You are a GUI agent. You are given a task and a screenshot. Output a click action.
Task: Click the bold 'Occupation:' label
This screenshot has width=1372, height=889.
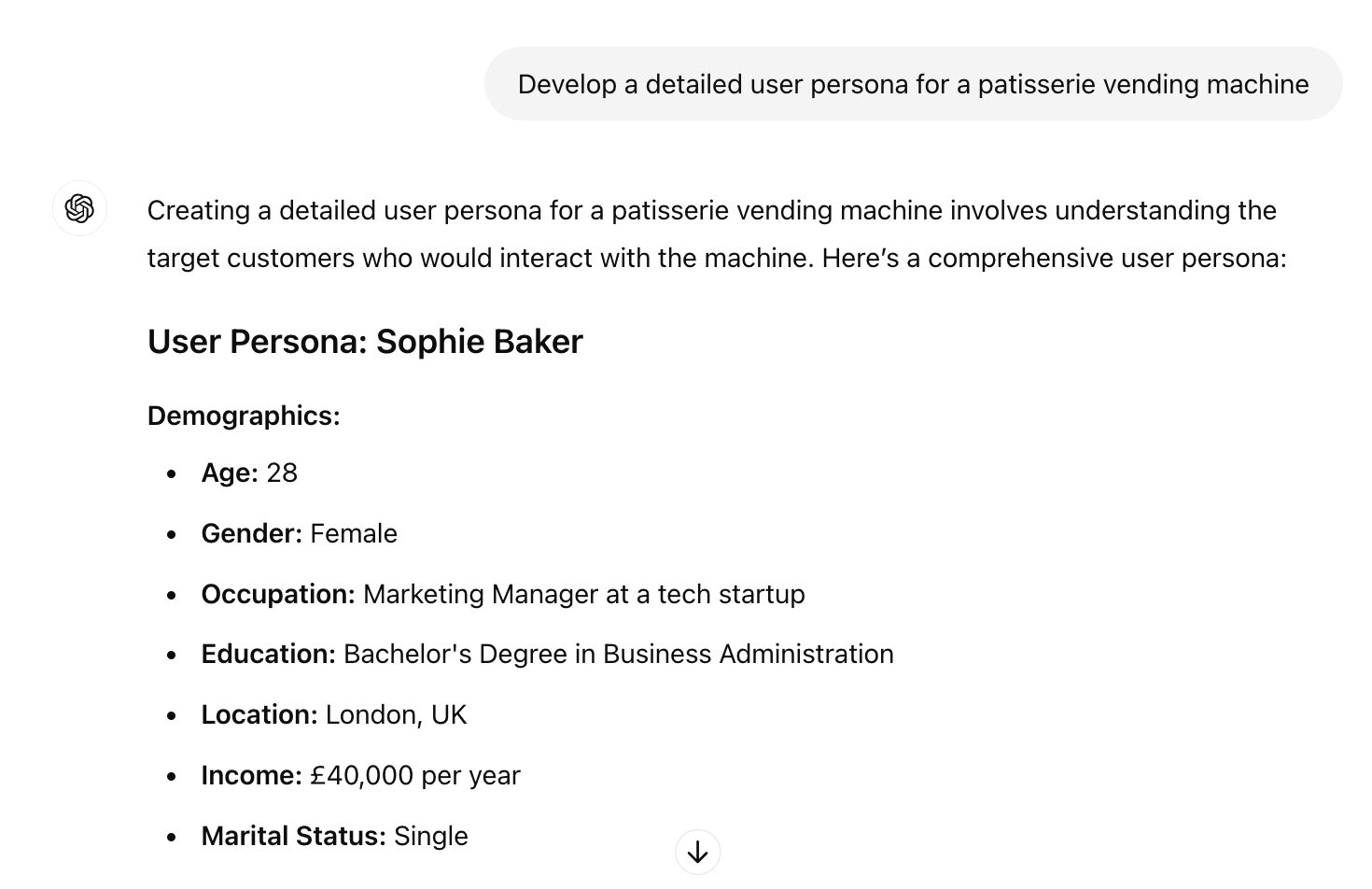pyautogui.click(x=278, y=595)
